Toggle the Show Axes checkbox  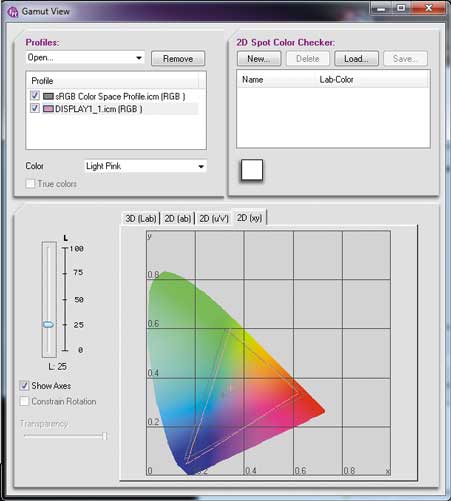click(24, 386)
